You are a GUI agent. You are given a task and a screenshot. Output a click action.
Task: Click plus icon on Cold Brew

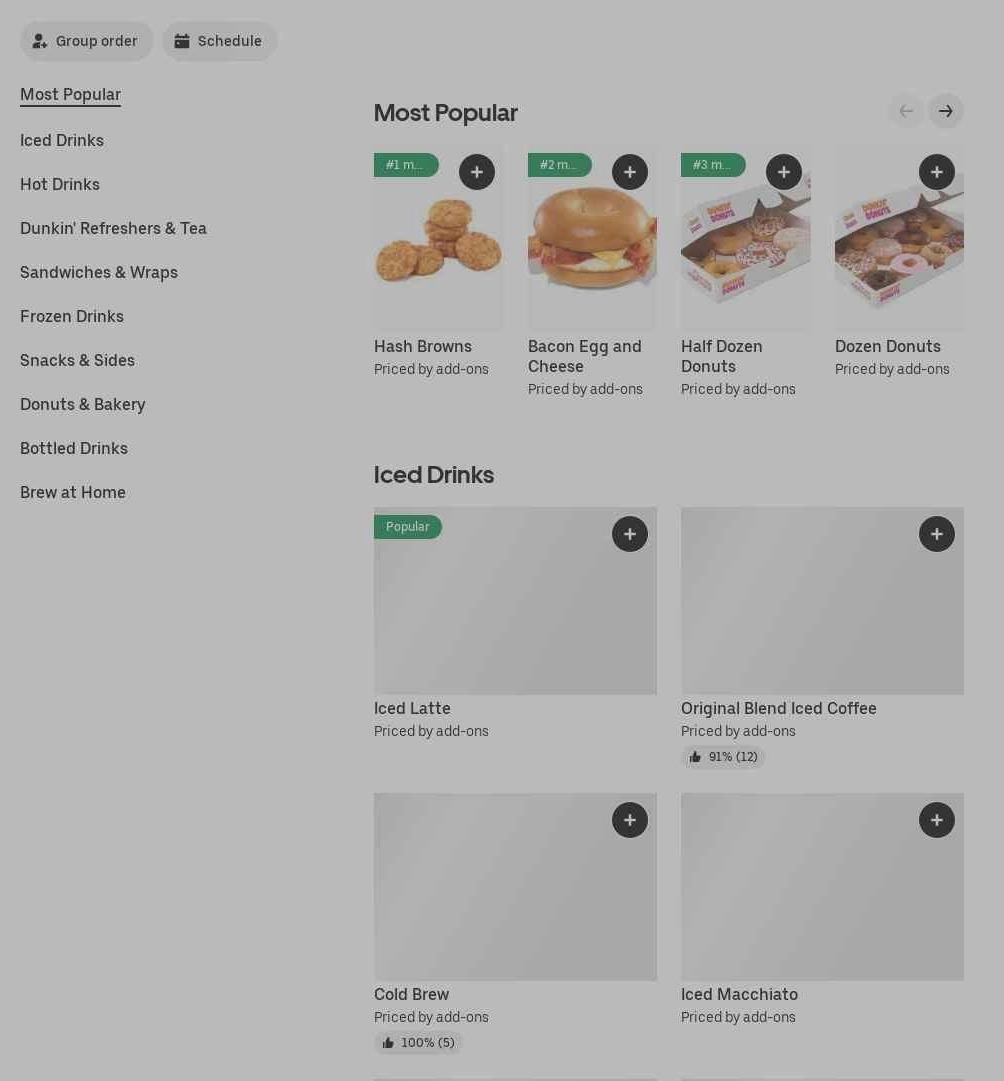pos(630,820)
